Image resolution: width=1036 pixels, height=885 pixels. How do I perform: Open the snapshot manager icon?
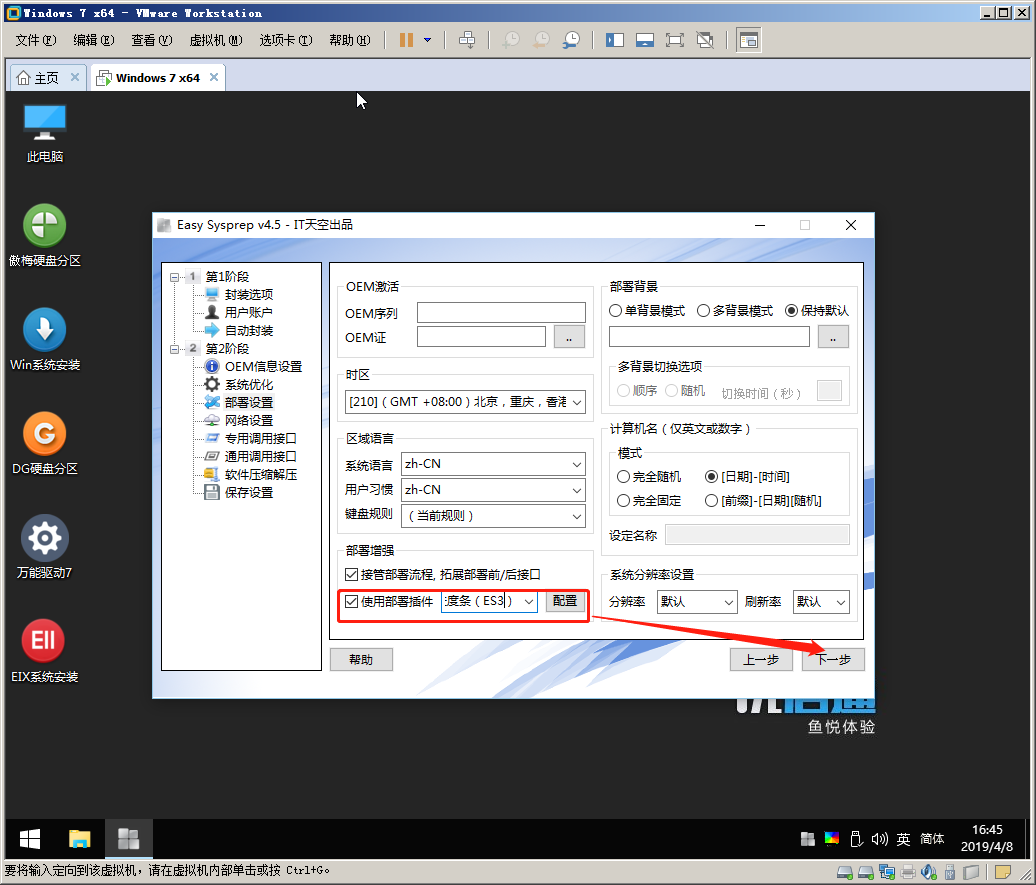[x=572, y=40]
